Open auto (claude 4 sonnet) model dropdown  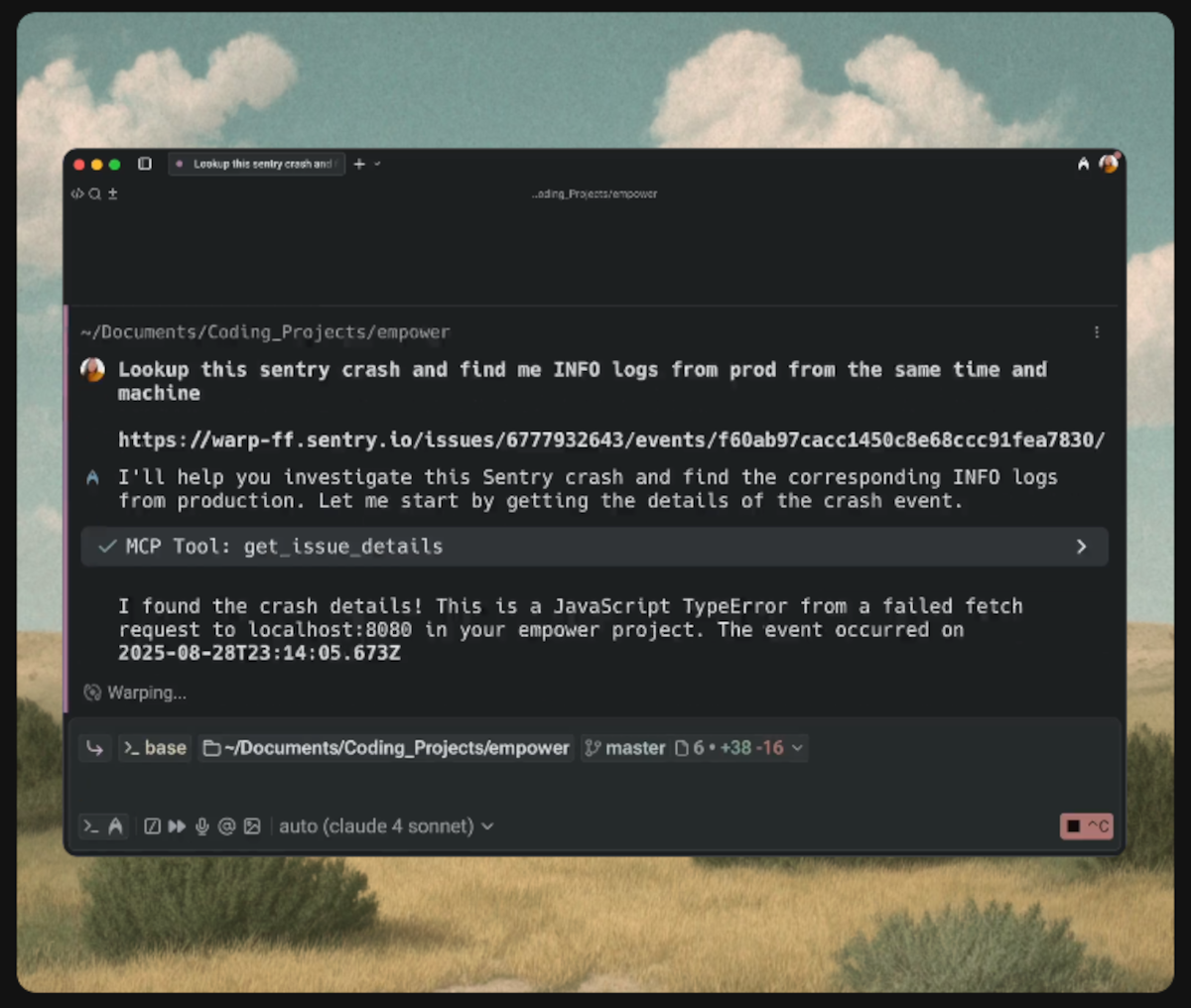pyautogui.click(x=386, y=825)
